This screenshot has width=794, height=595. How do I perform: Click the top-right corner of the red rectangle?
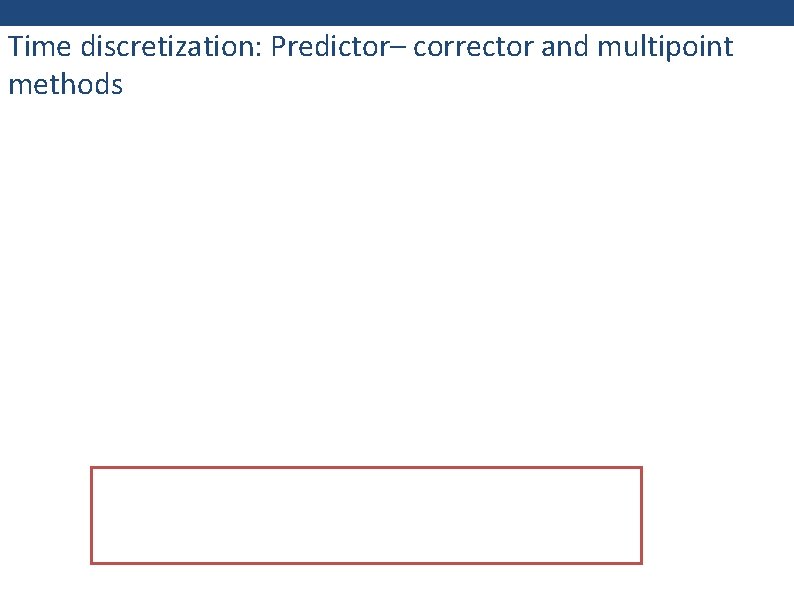click(x=641, y=467)
